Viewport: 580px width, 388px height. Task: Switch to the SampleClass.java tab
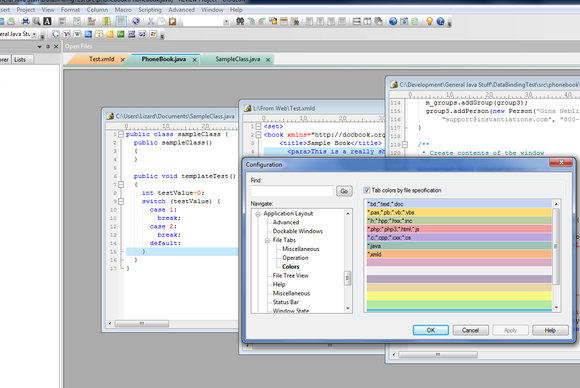point(238,59)
